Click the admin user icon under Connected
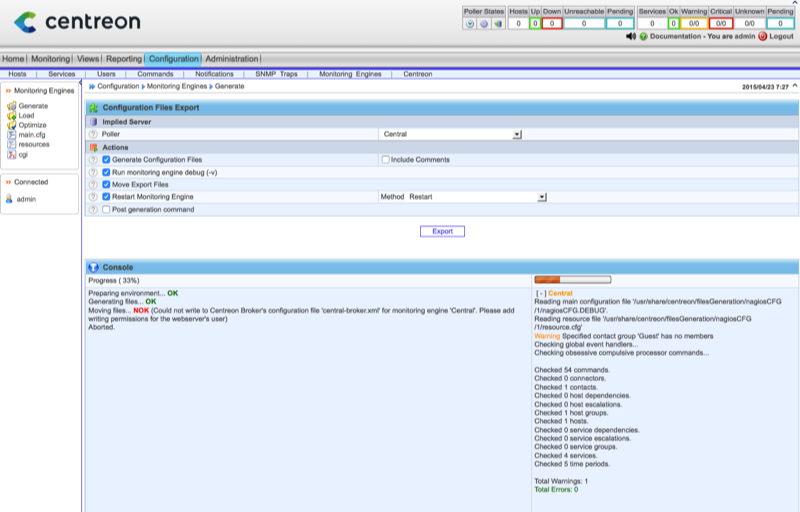The width and height of the screenshot is (800, 512). pyautogui.click(x=9, y=199)
